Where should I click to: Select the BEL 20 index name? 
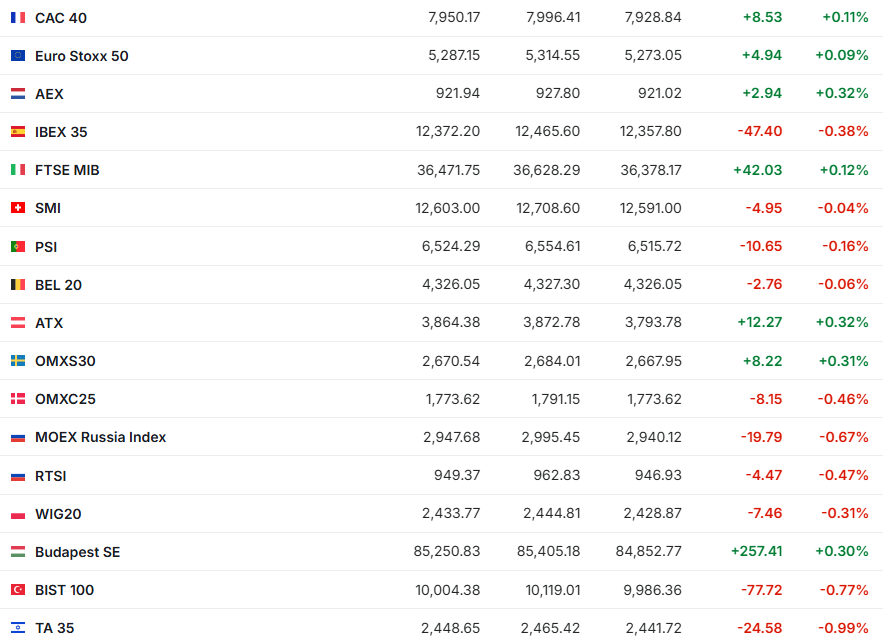pos(58,285)
